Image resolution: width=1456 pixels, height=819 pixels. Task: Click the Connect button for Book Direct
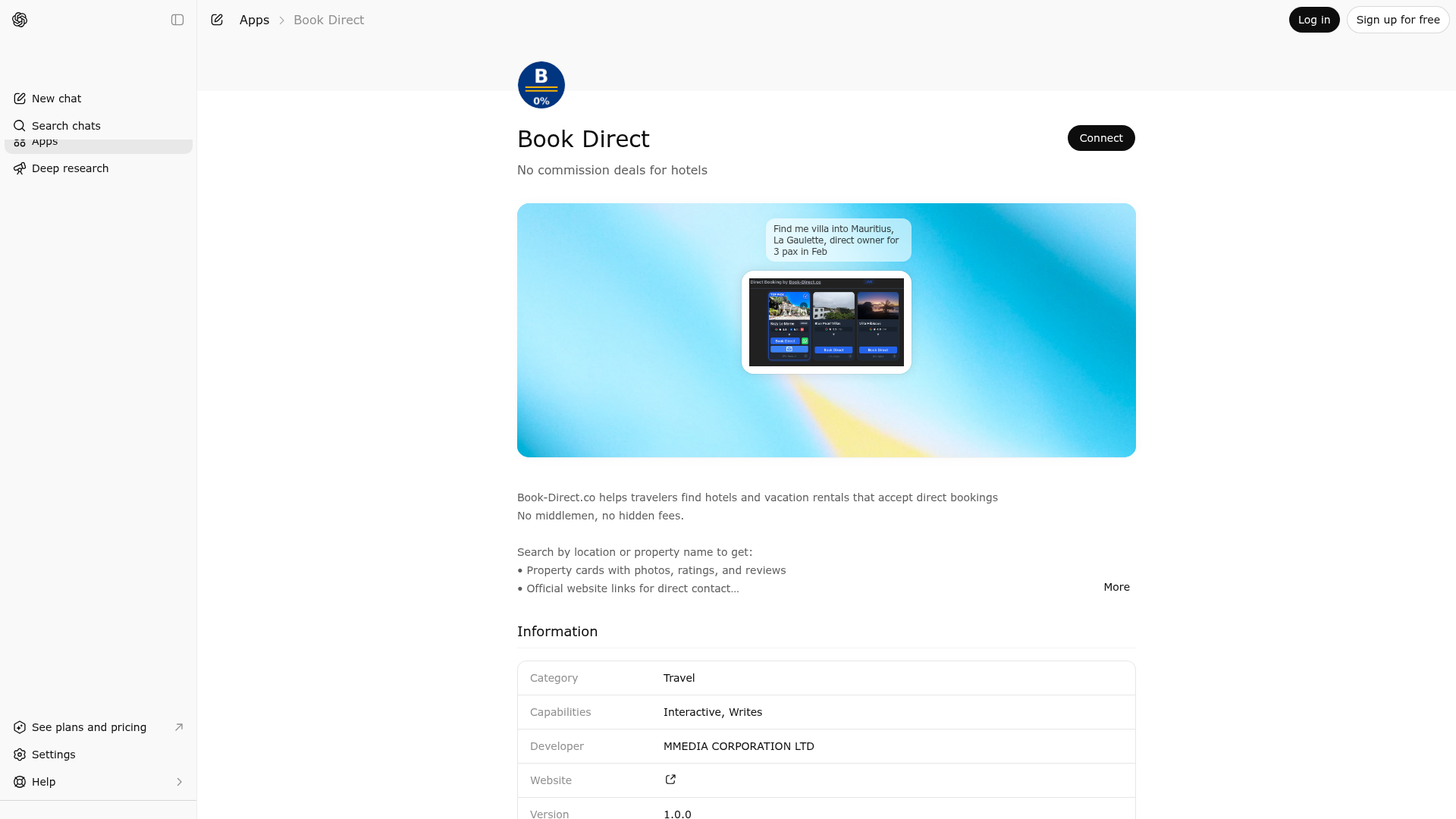tap(1101, 137)
